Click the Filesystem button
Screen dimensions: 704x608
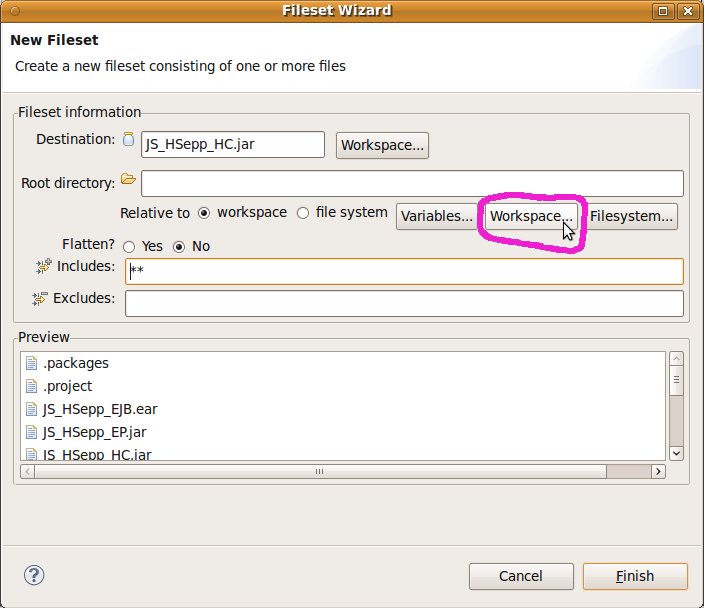click(x=631, y=216)
